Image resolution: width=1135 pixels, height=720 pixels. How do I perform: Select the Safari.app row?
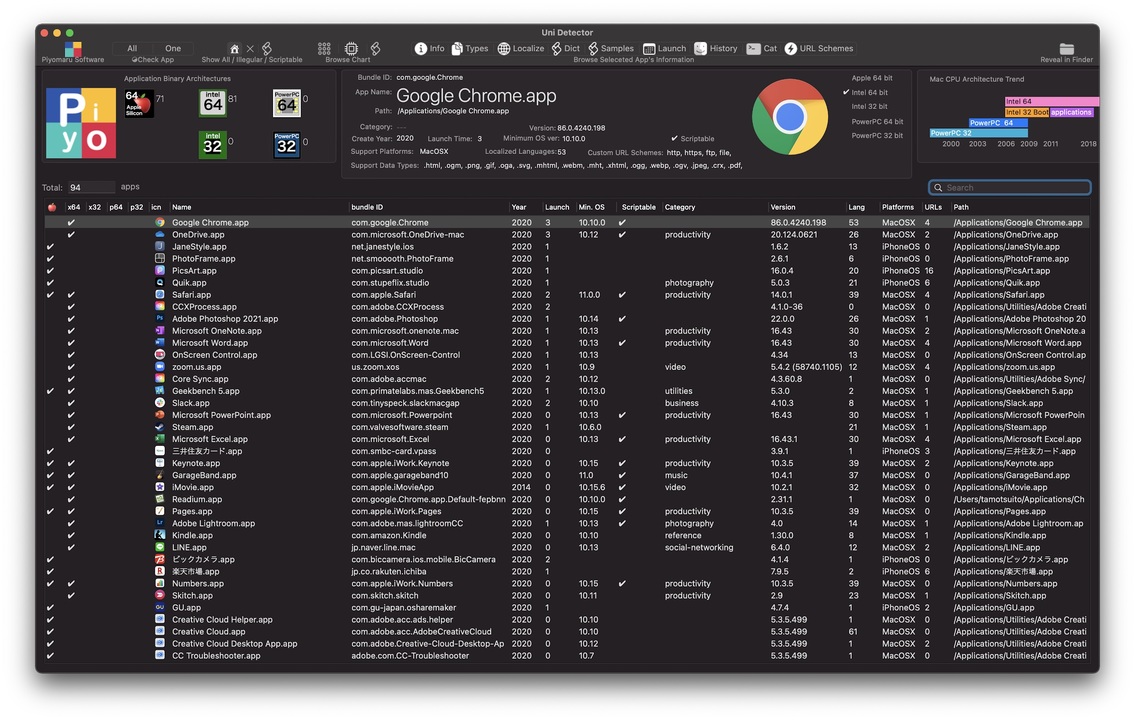point(191,295)
